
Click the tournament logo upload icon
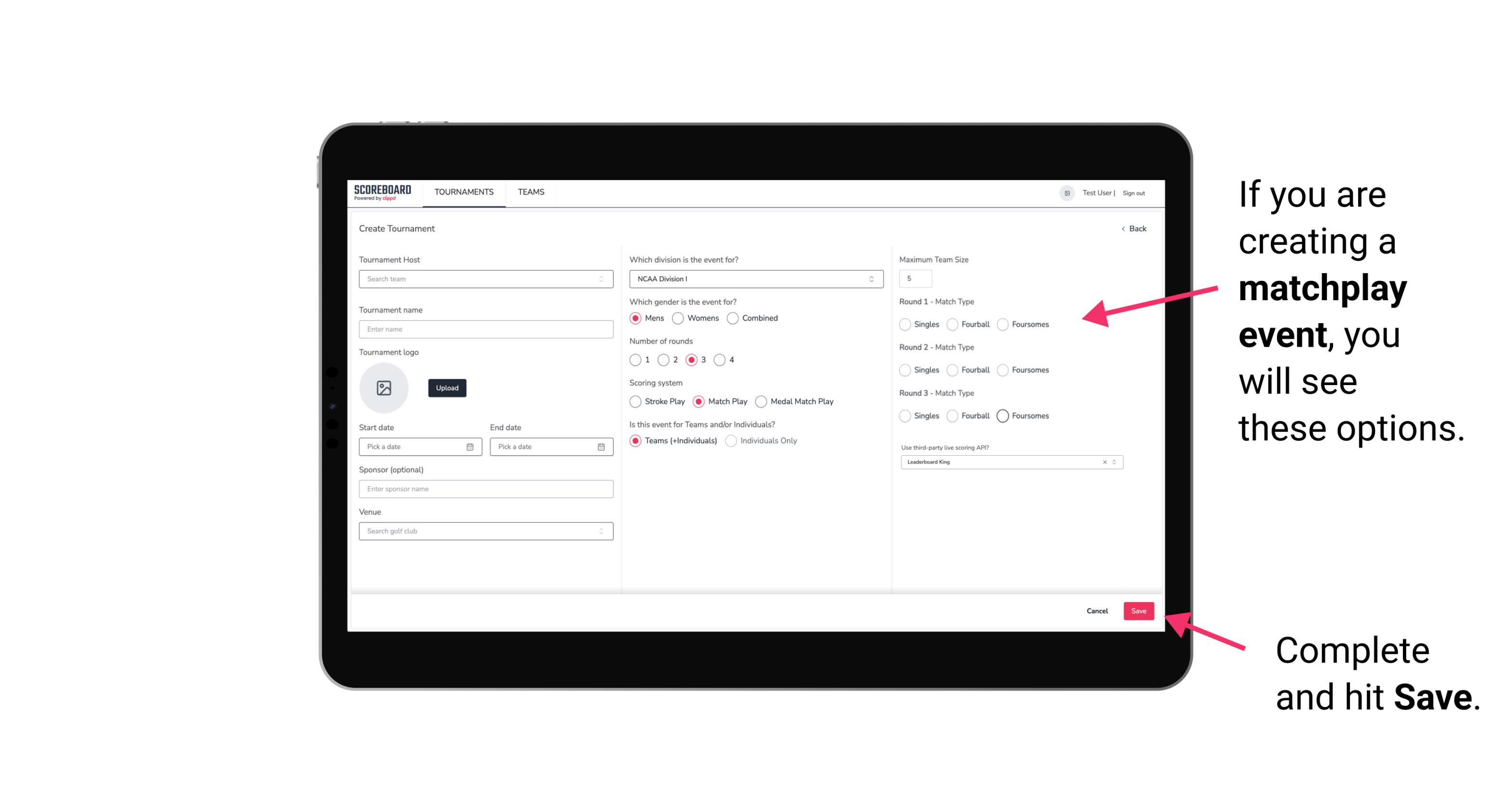pyautogui.click(x=385, y=388)
